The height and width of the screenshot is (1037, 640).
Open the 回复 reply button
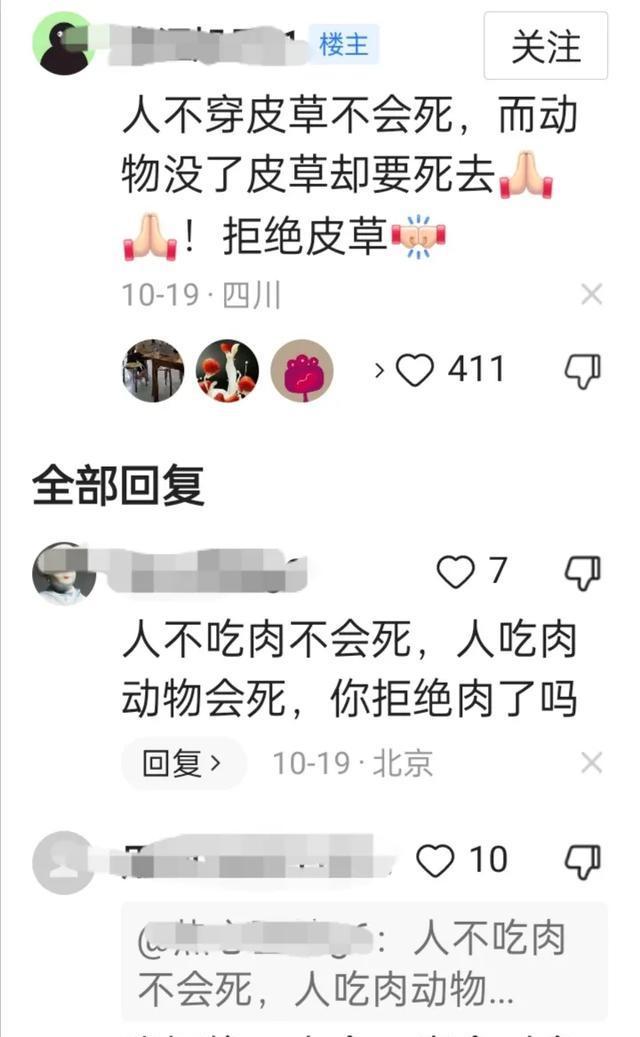point(183,763)
